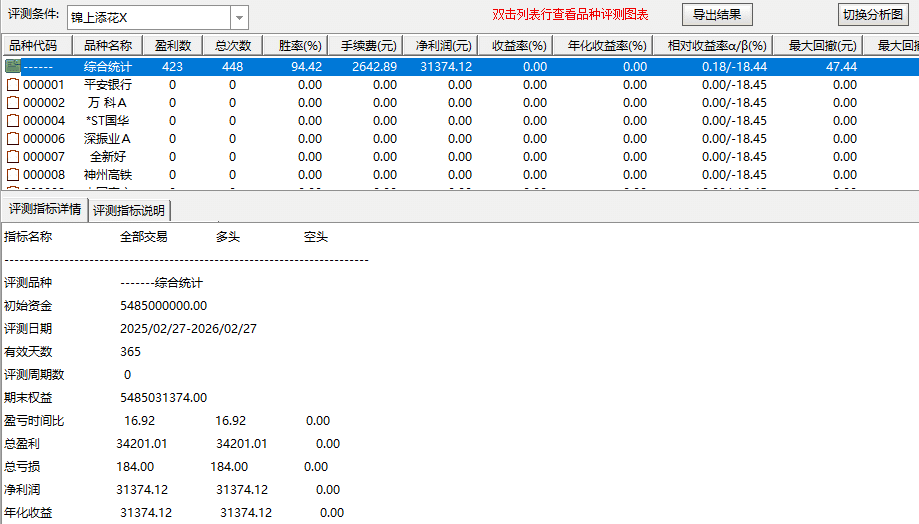919x524 pixels.
Task: Select the checkbox for 000007 全新好
Action: pos(13,157)
